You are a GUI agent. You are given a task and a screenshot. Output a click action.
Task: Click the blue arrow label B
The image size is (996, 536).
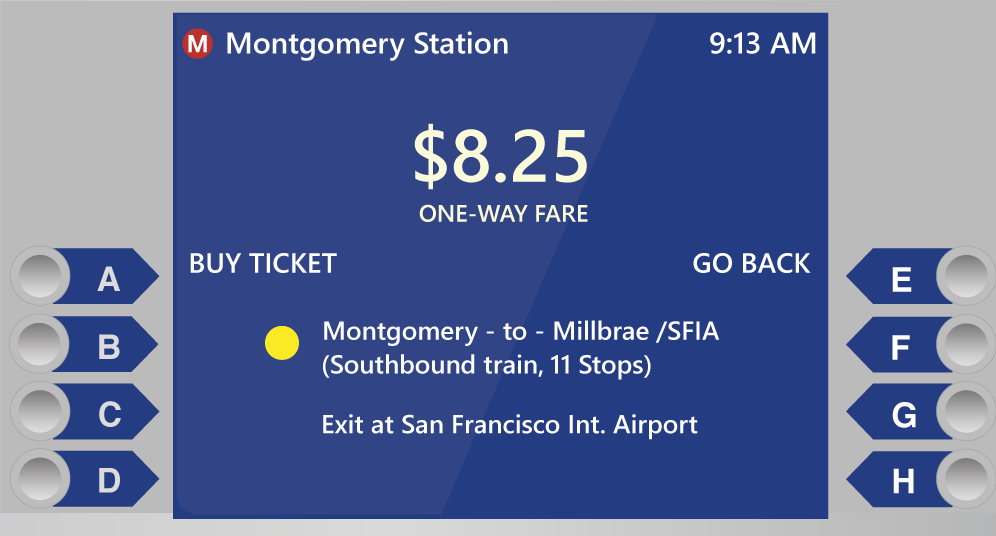click(109, 344)
